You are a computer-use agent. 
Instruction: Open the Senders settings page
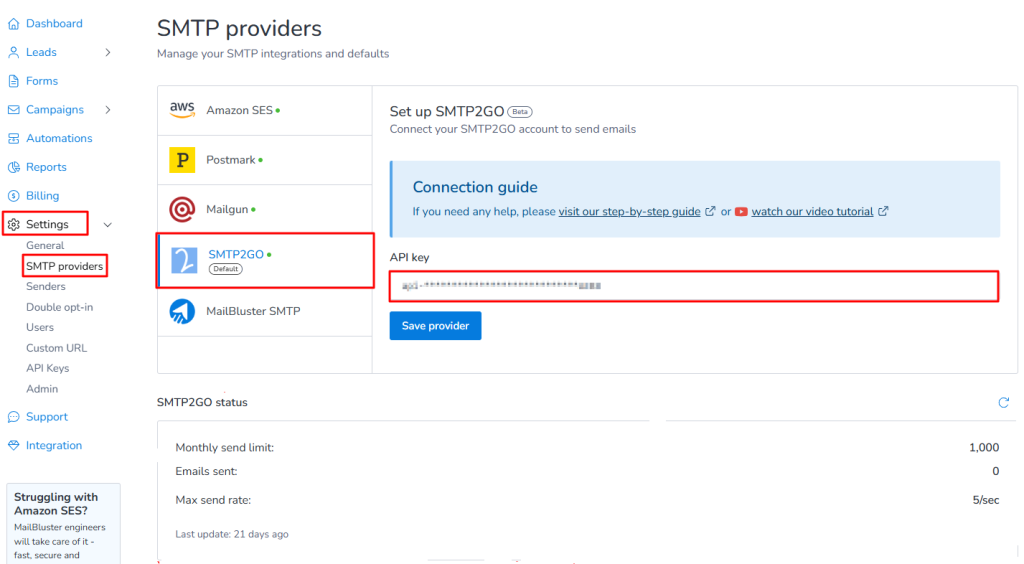point(46,287)
